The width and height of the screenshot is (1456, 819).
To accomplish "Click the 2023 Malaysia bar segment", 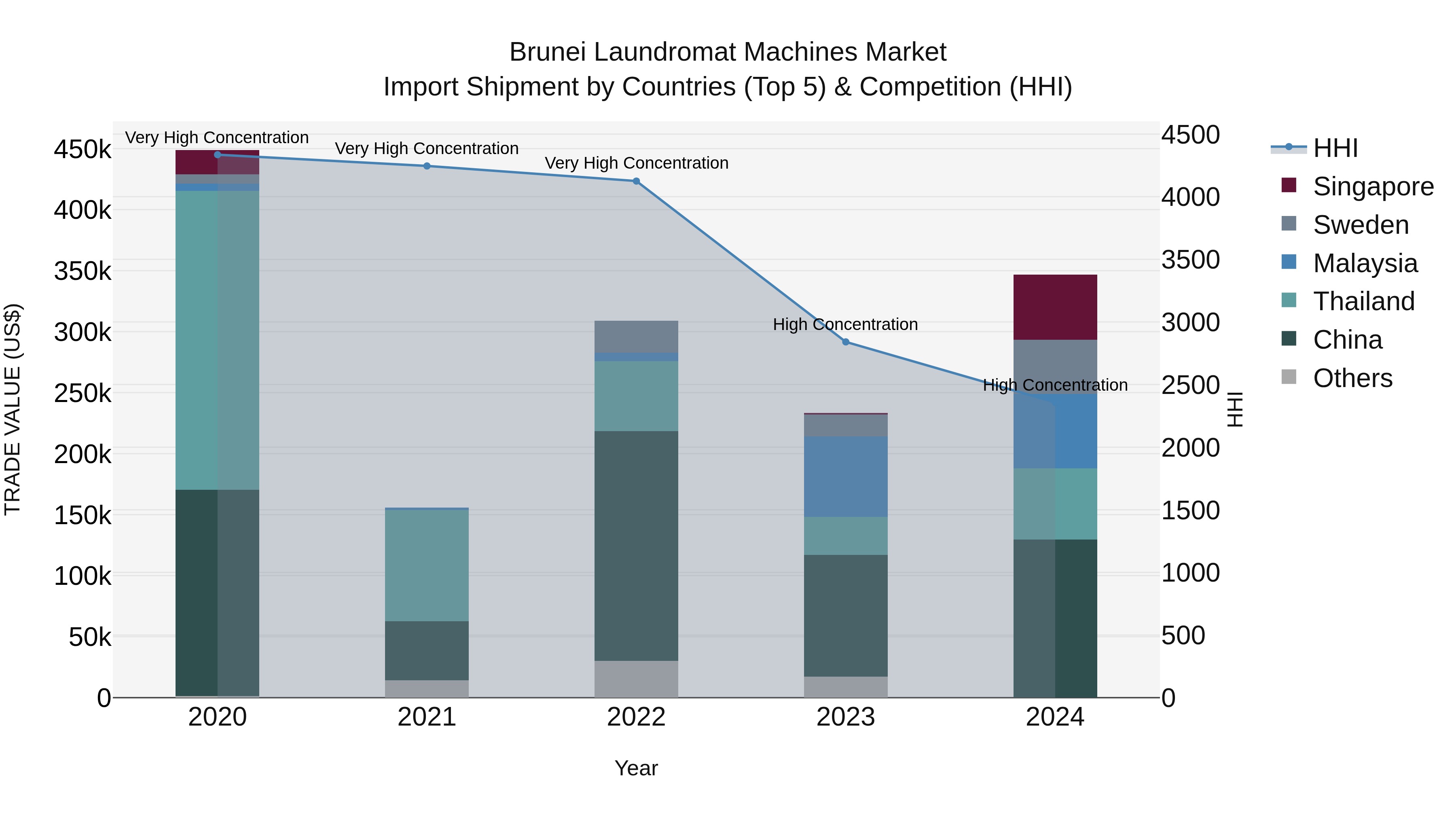I will click(x=846, y=476).
